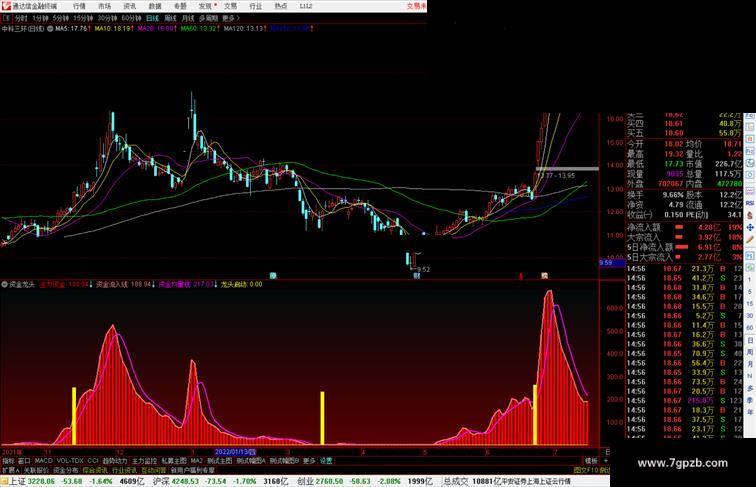
Task: Select the 多 multi-period icon in sidebar
Action: [750, 388]
